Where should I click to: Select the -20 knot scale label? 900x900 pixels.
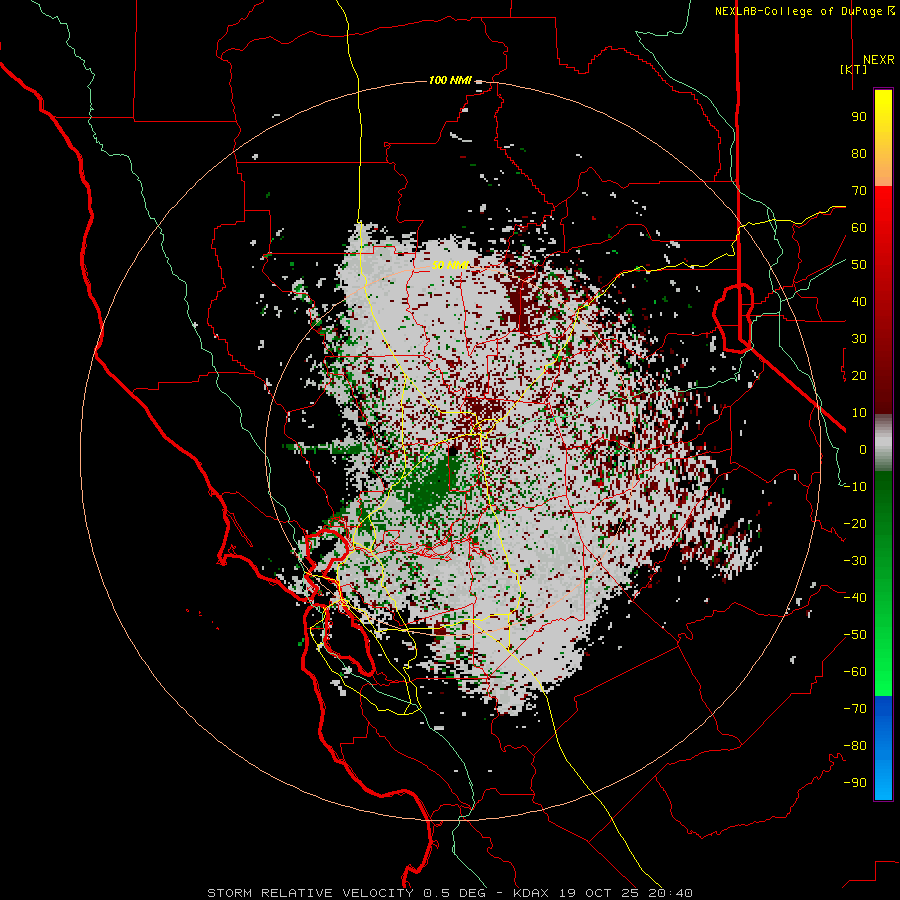[855, 524]
